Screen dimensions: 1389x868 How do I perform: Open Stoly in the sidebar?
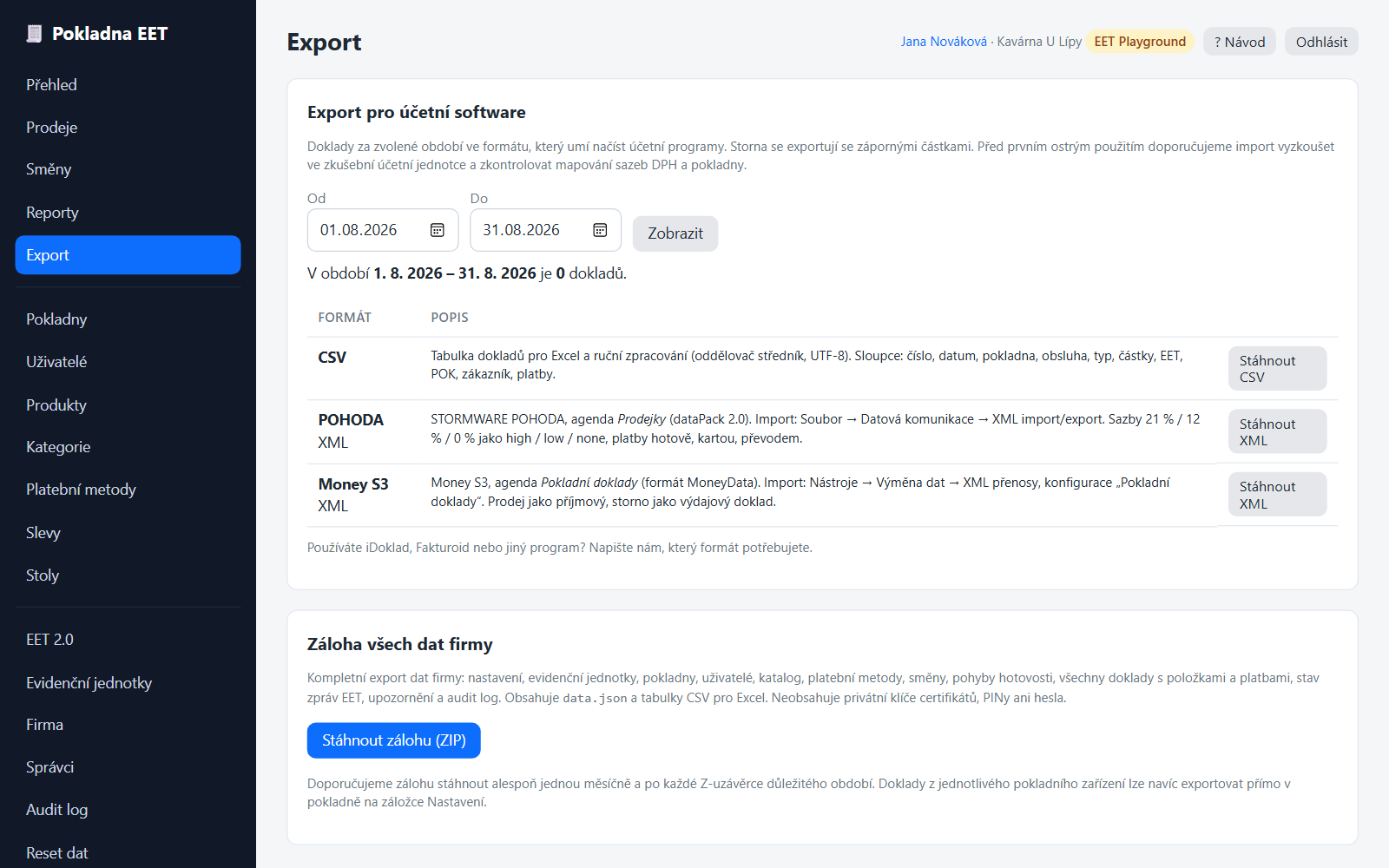coord(128,575)
